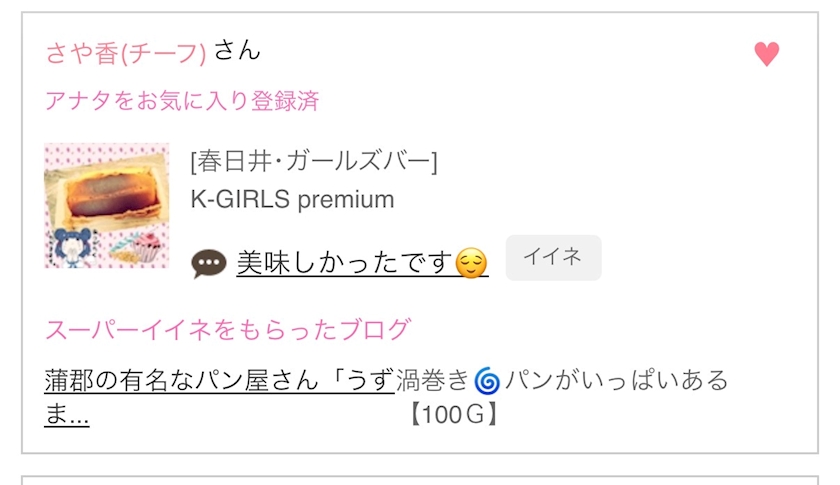Viewport: 840px width, 485px height.
Task: Click the 渦巻き text in blog title
Action: click(x=432, y=381)
